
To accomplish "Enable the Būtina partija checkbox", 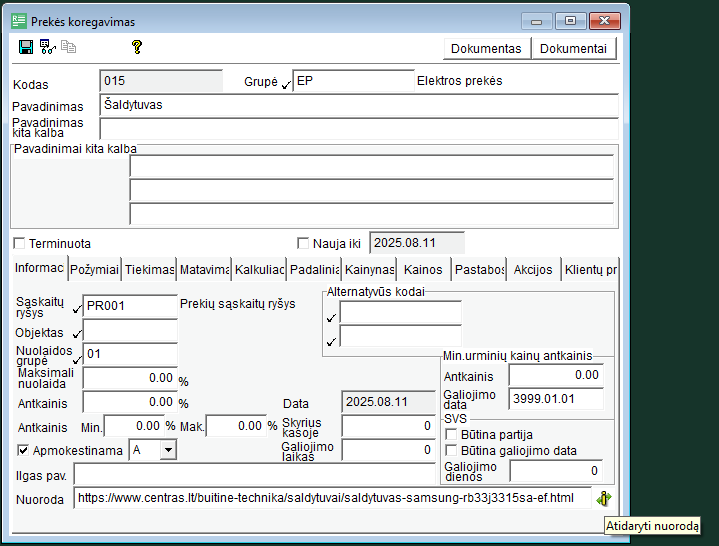I will [x=451, y=435].
